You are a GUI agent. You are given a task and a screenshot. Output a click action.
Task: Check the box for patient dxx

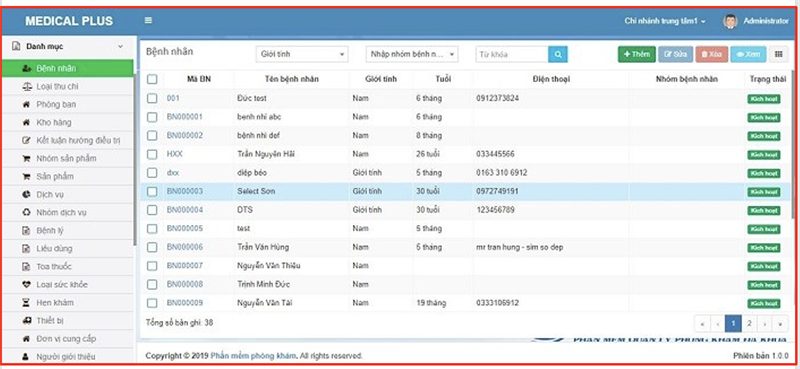[x=152, y=173]
